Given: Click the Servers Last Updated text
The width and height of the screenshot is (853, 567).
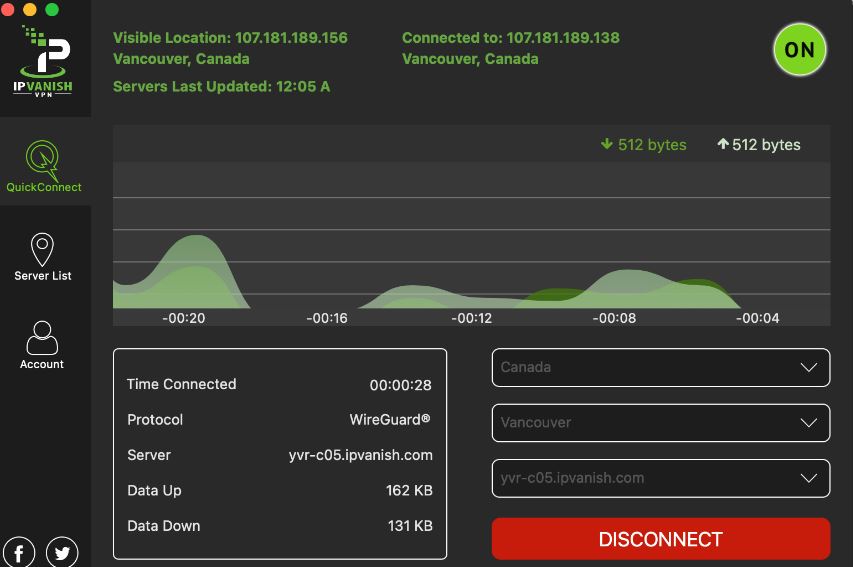Looking at the screenshot, I should tap(221, 87).
